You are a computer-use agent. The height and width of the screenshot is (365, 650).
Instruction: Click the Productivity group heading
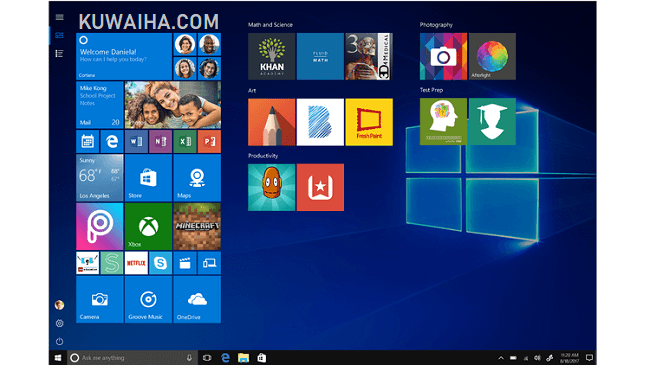[263, 156]
